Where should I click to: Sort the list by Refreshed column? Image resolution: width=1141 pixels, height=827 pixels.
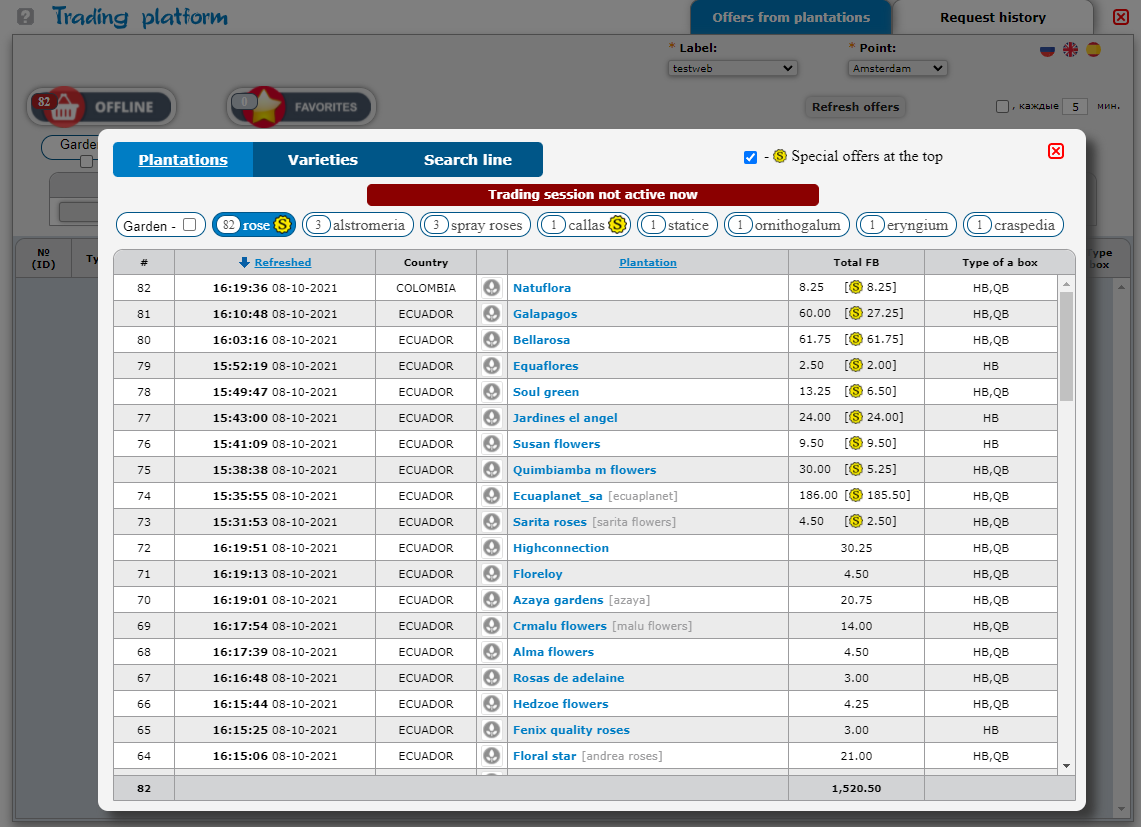pyautogui.click(x=282, y=262)
